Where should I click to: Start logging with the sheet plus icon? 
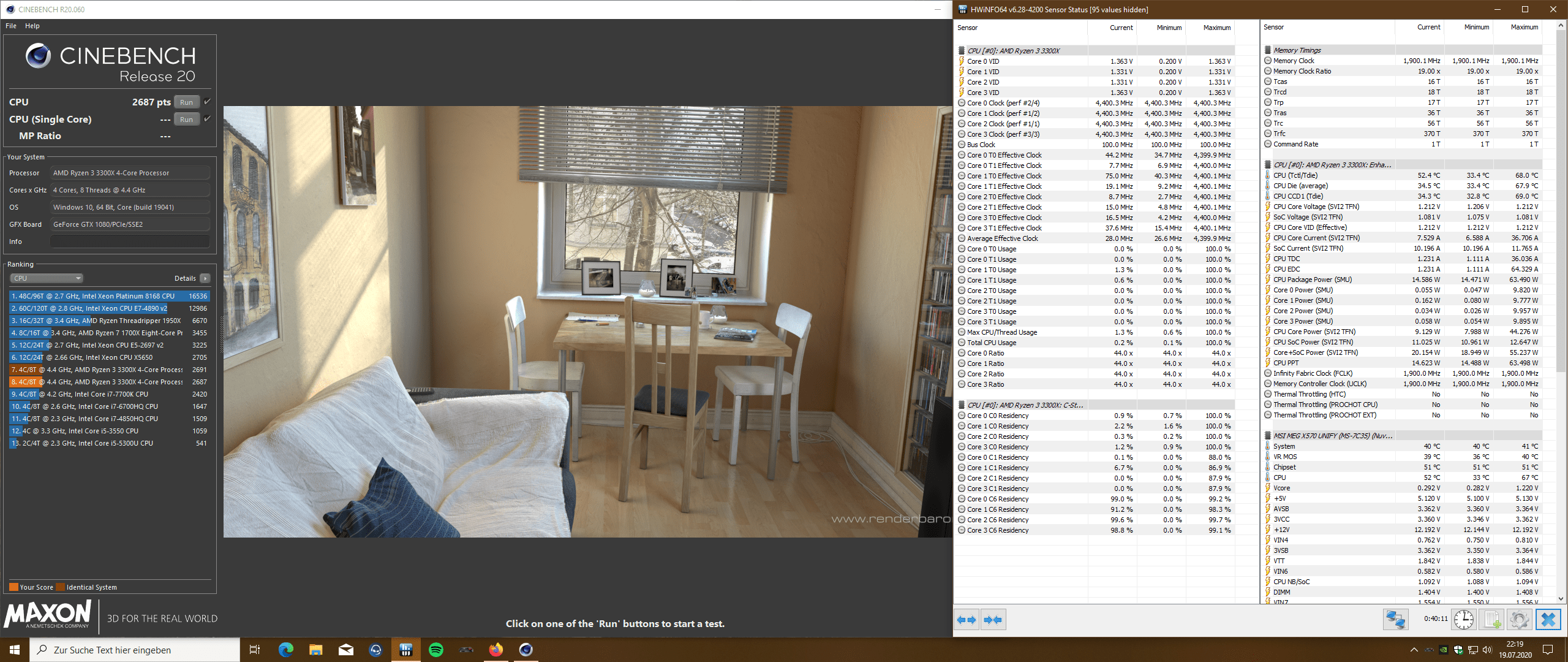1492,620
